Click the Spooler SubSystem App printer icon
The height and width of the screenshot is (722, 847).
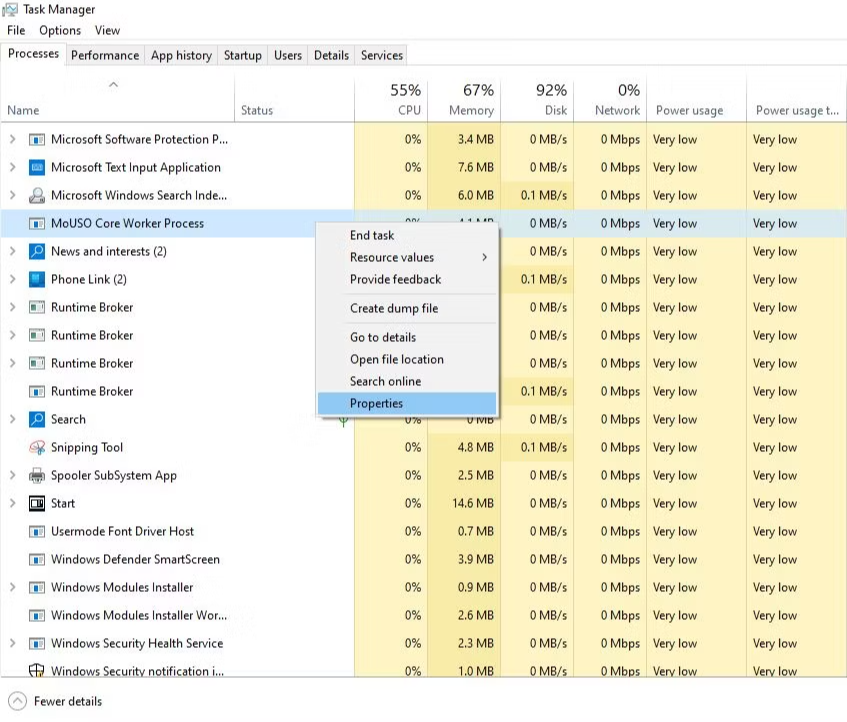tap(36, 476)
